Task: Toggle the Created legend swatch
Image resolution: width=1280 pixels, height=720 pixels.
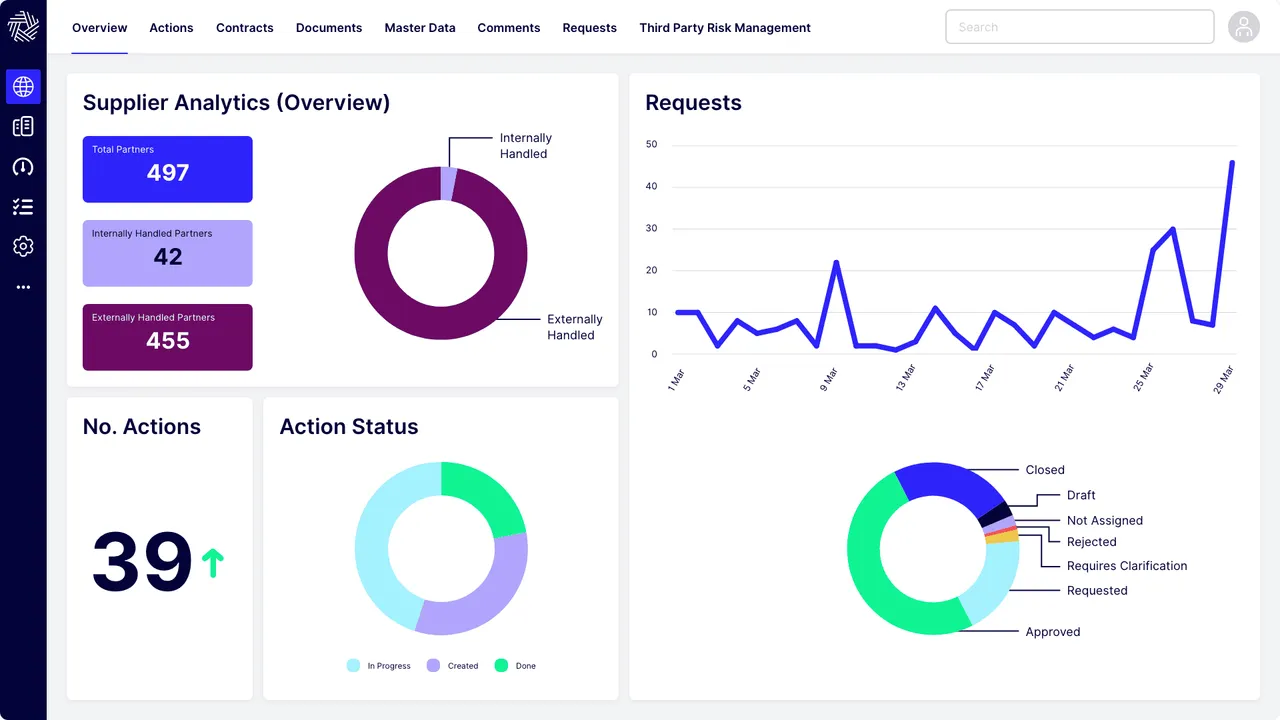Action: (433, 665)
